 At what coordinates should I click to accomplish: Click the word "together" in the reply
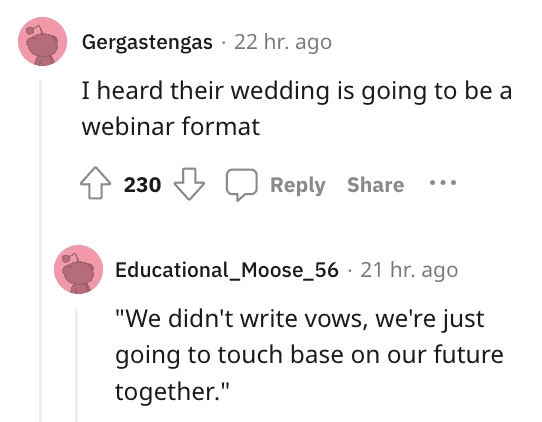tap(163, 392)
